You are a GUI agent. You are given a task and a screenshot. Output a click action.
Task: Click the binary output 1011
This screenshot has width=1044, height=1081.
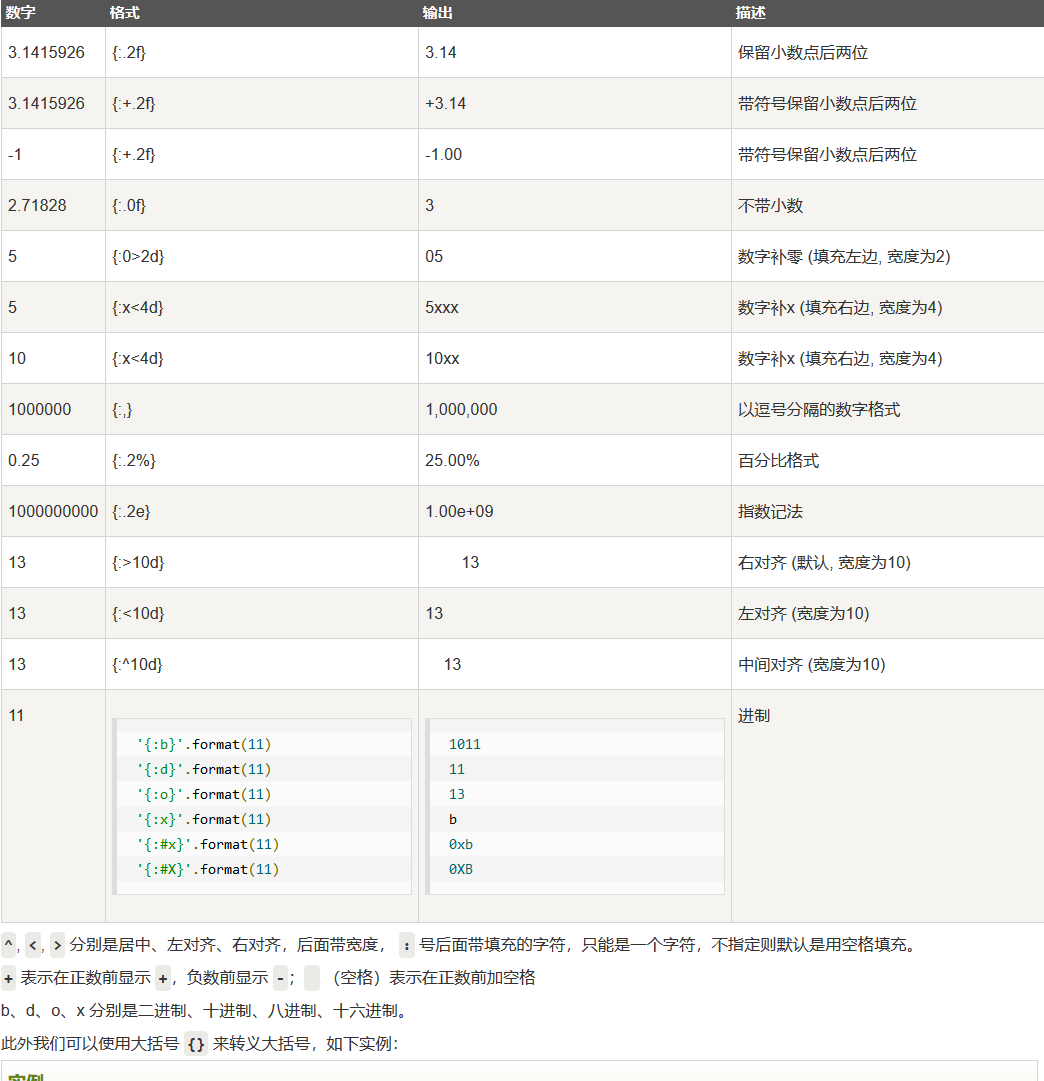click(x=465, y=745)
